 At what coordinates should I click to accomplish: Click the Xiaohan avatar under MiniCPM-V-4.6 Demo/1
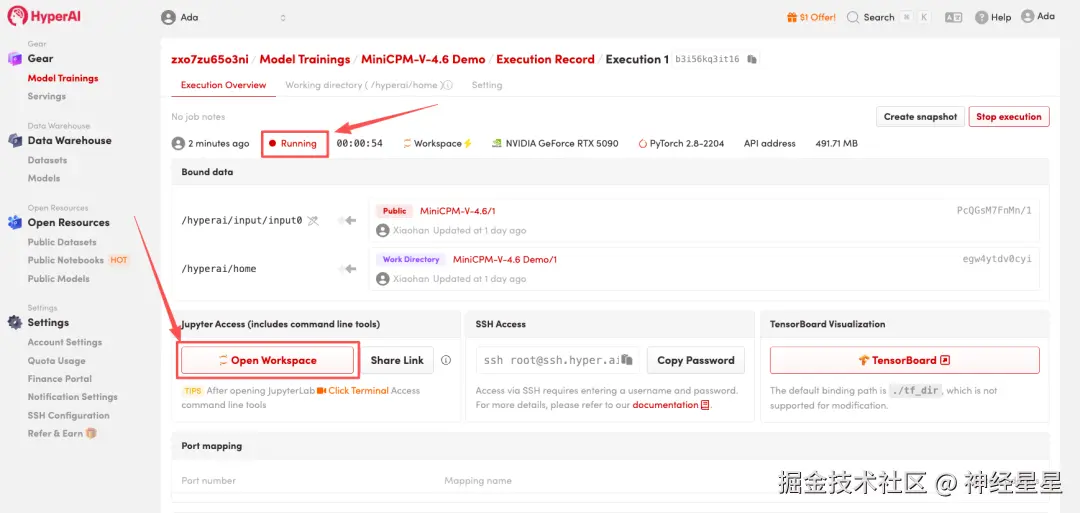tap(382, 279)
